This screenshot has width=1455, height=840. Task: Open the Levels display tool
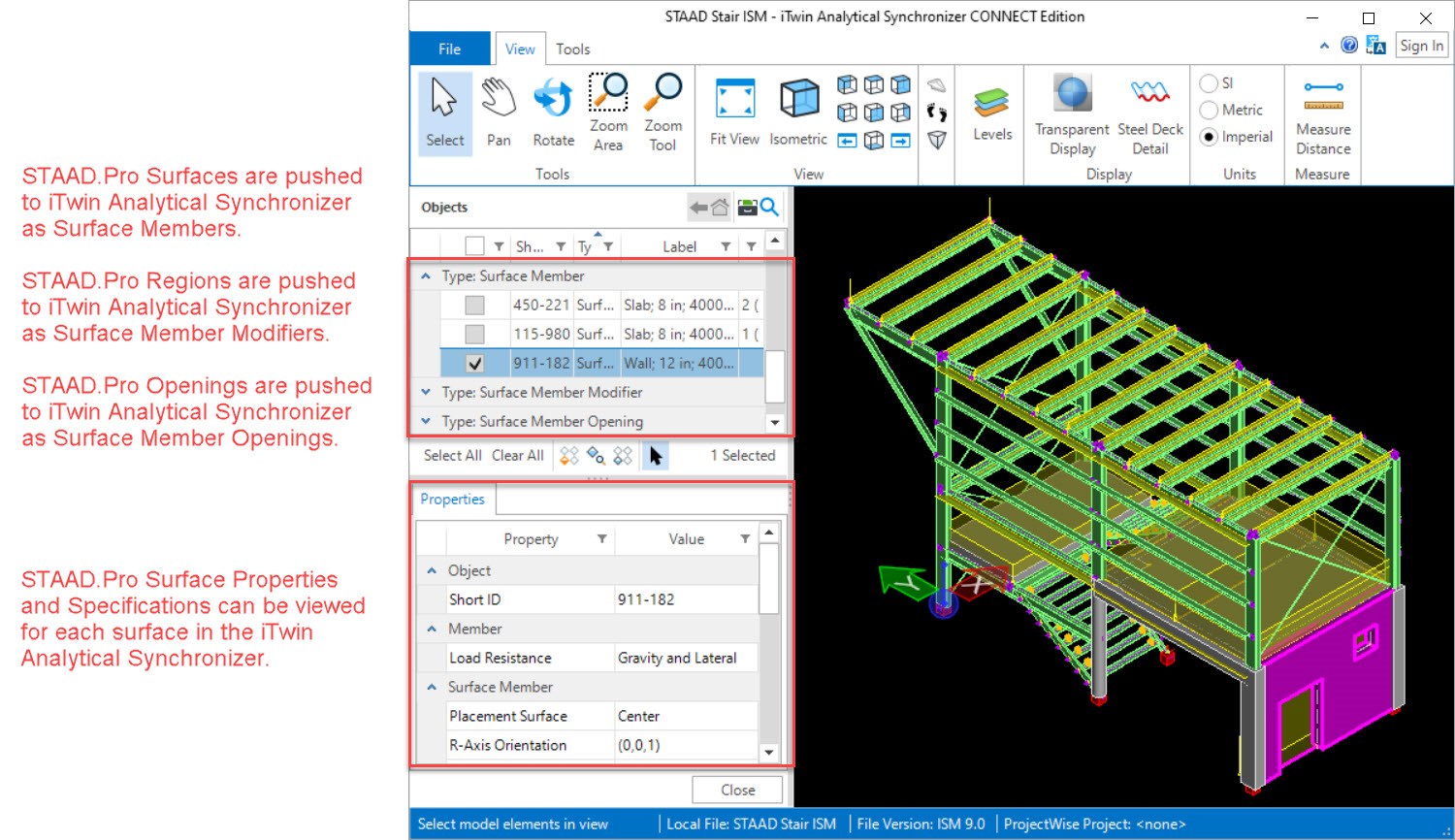click(992, 113)
